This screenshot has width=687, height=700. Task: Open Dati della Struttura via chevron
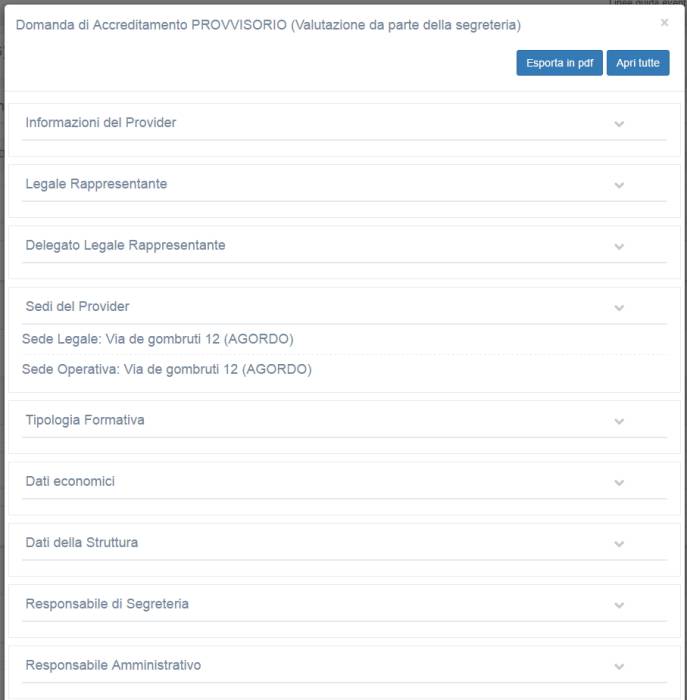click(619, 544)
